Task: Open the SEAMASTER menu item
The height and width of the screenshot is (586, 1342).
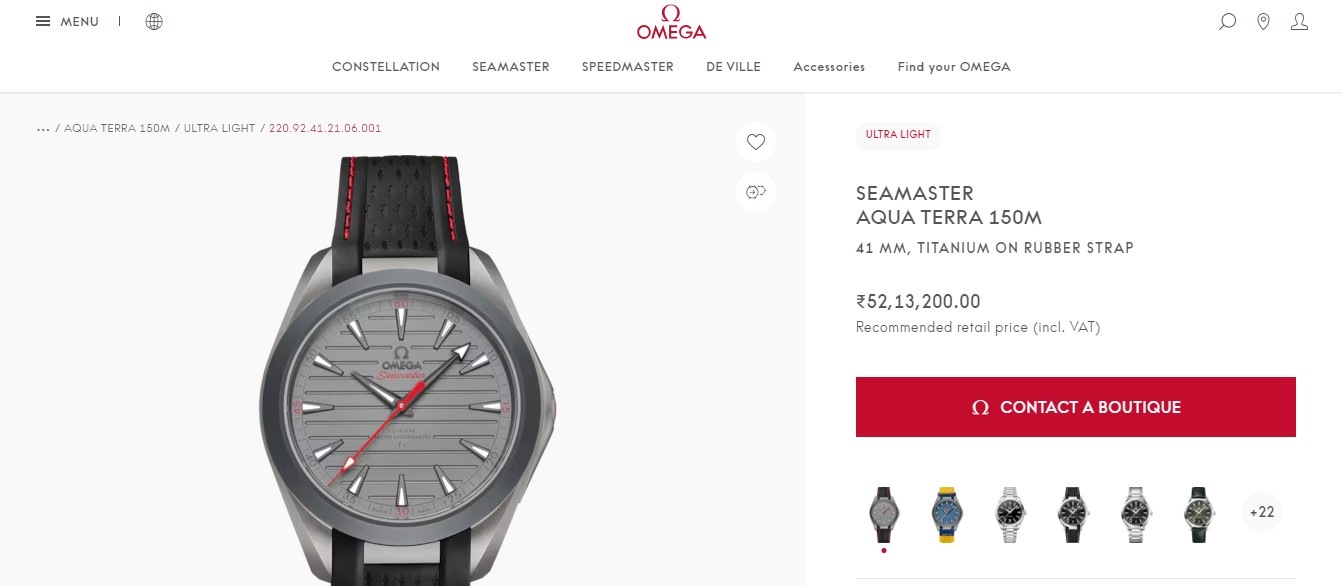Action: (511, 67)
